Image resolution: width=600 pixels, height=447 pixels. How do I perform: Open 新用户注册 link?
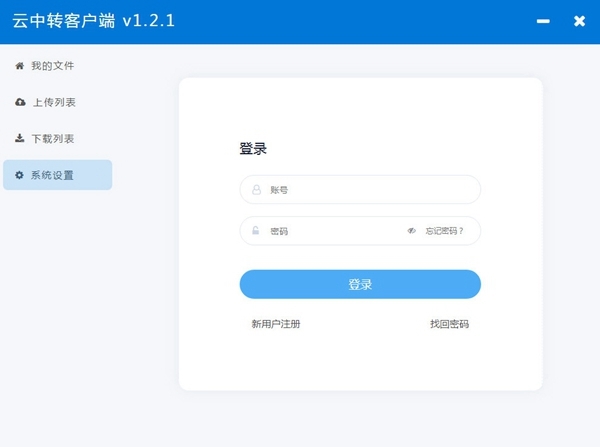276,324
